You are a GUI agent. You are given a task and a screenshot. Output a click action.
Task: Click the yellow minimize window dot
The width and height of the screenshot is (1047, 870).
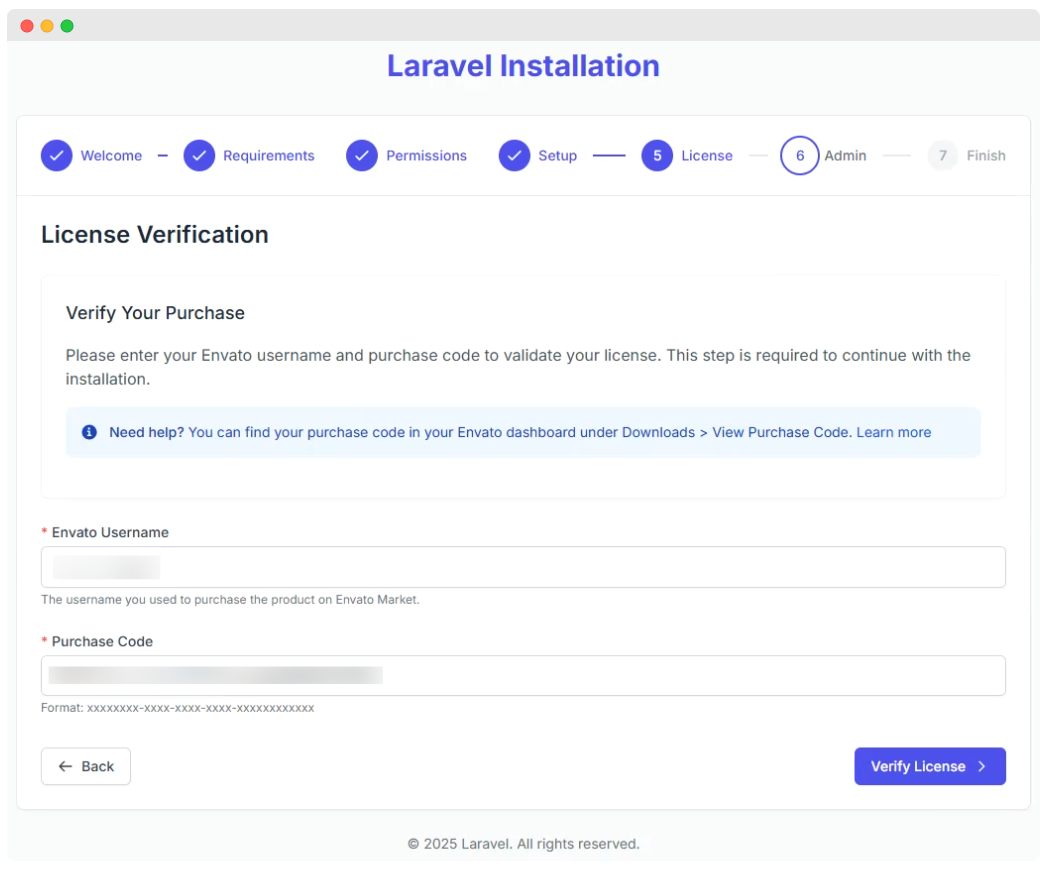[47, 26]
